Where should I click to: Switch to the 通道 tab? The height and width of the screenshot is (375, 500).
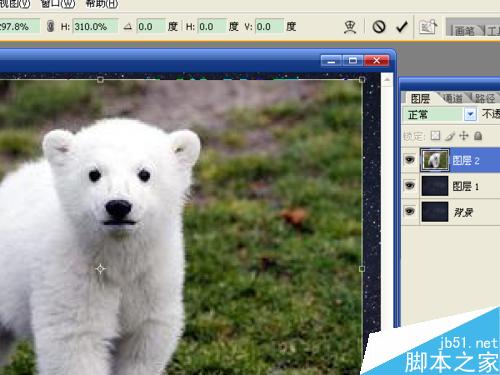tap(454, 98)
